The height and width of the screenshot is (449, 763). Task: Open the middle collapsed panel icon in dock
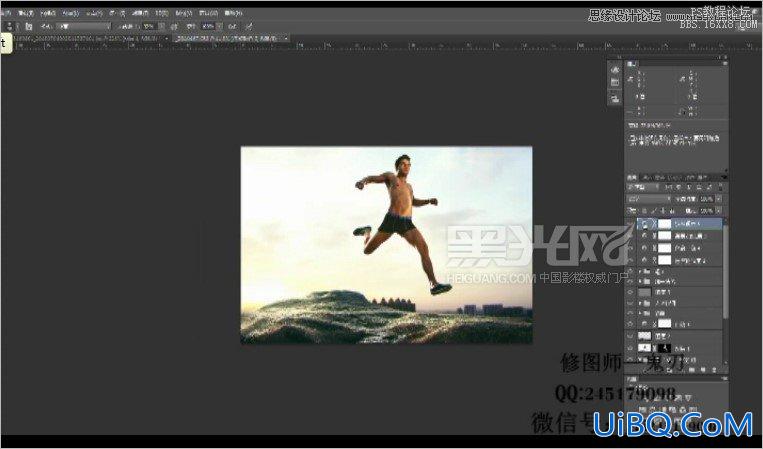pos(615,82)
